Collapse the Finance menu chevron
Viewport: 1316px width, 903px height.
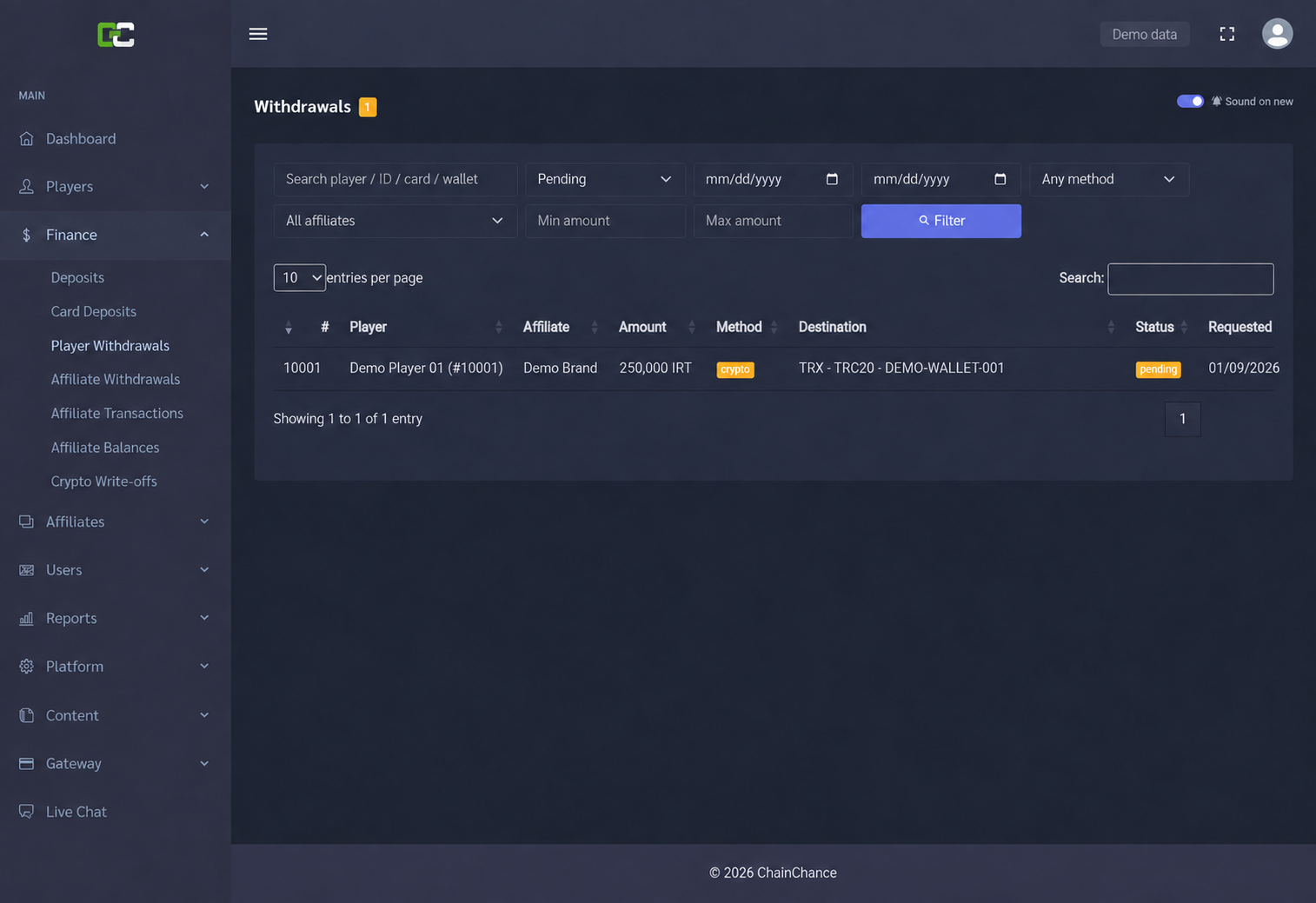204,235
